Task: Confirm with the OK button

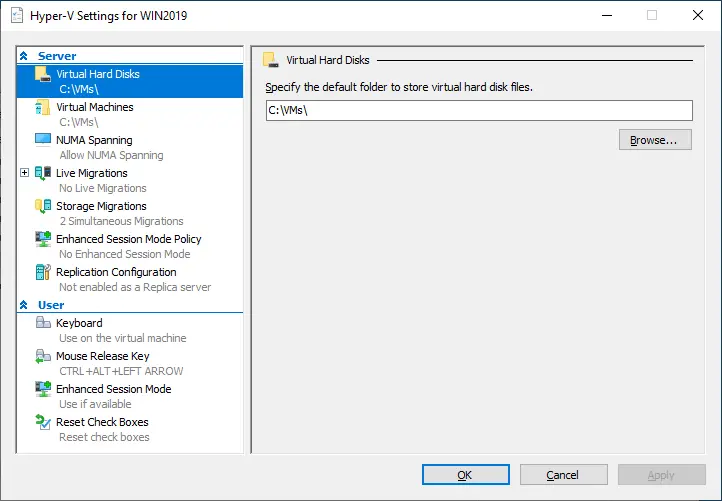Action: 466,475
